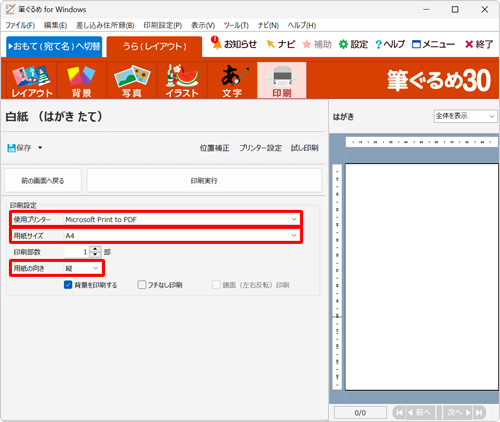Enable フチなし印刷 checkbox
This screenshot has height=422, width=500.
click(x=142, y=285)
